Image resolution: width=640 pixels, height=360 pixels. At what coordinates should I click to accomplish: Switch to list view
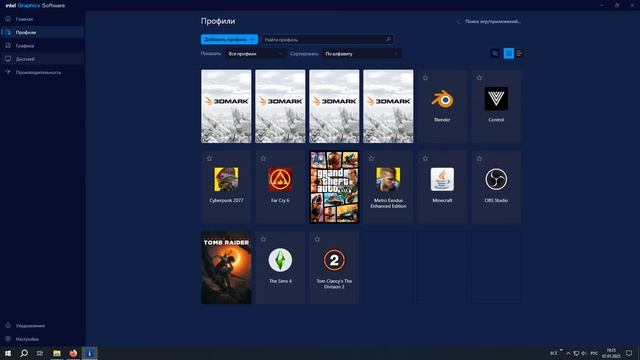(x=519, y=53)
